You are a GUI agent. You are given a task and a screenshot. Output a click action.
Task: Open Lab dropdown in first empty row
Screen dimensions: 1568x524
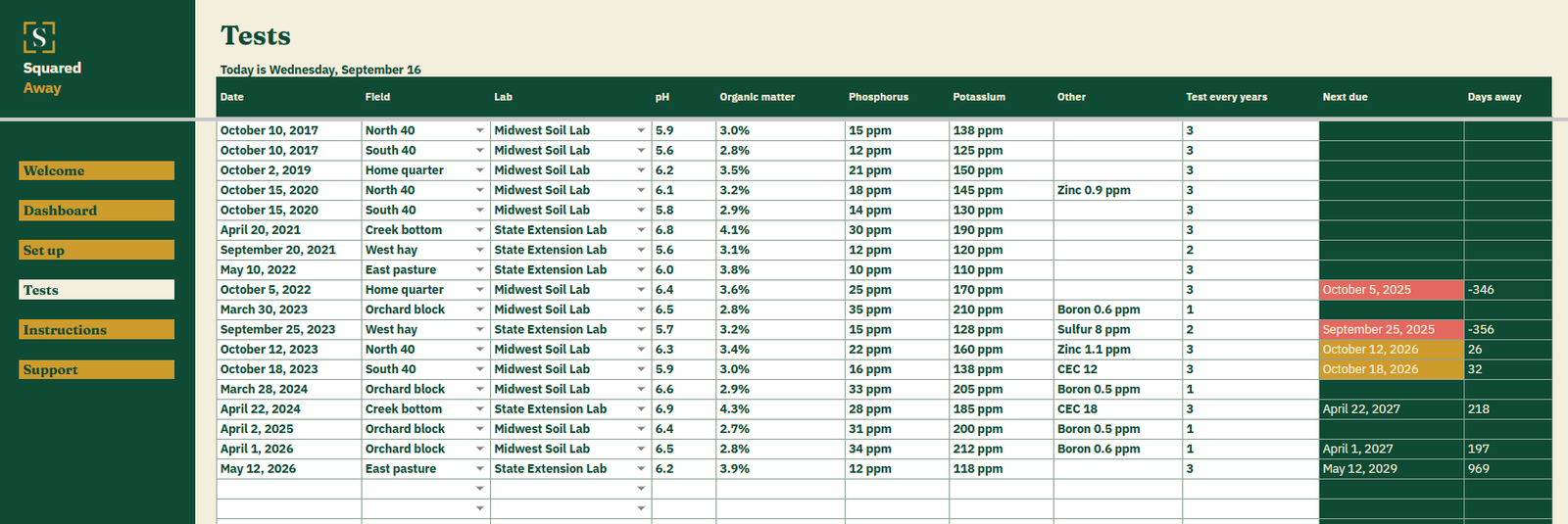pos(641,489)
